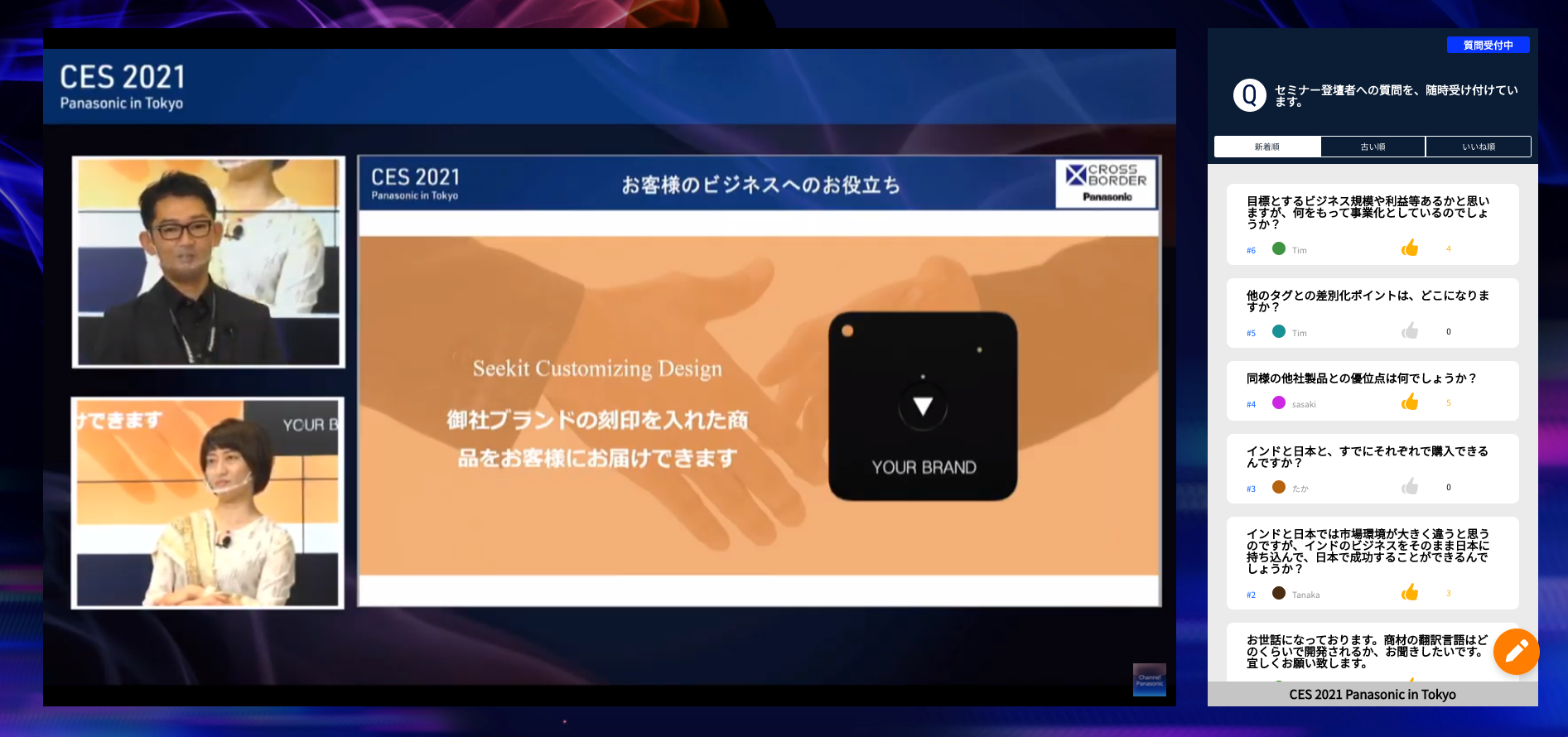
Task: Click the male presenter camera feed
Action: [209, 262]
